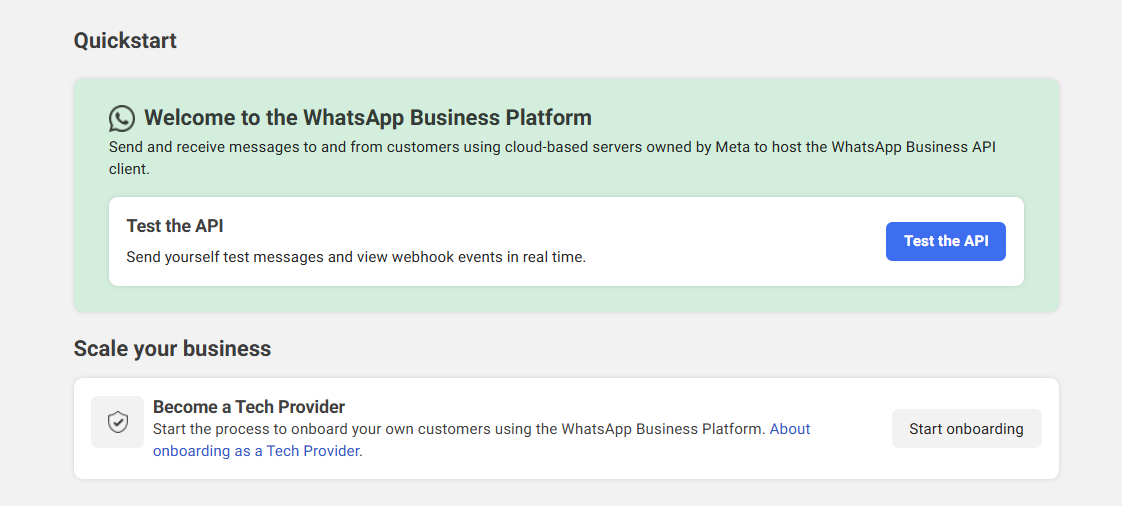Select the Welcome to WhatsApp Business Platform heading

[368, 118]
